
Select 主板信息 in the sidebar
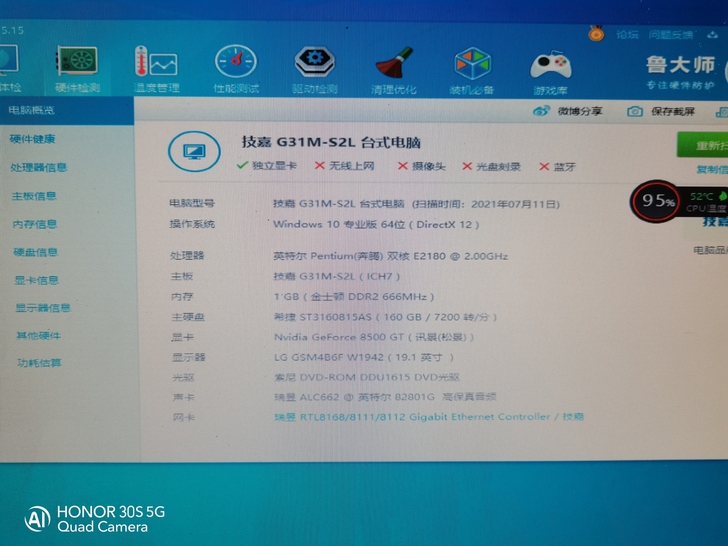pyautogui.click(x=34, y=196)
